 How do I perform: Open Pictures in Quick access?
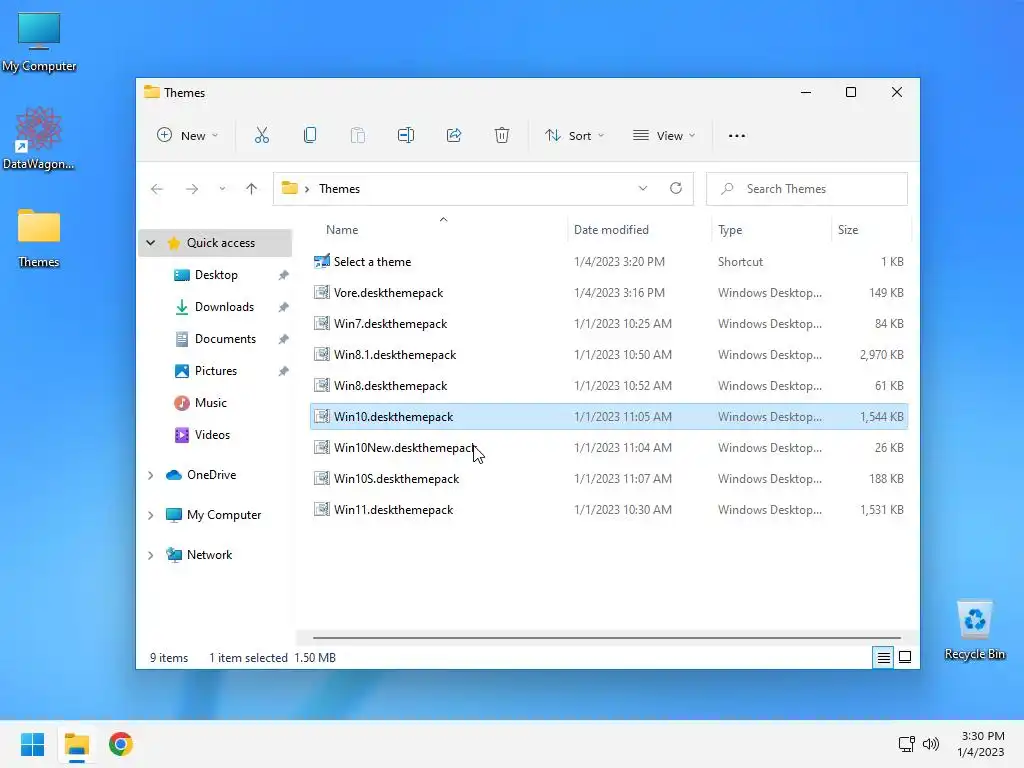pos(216,371)
